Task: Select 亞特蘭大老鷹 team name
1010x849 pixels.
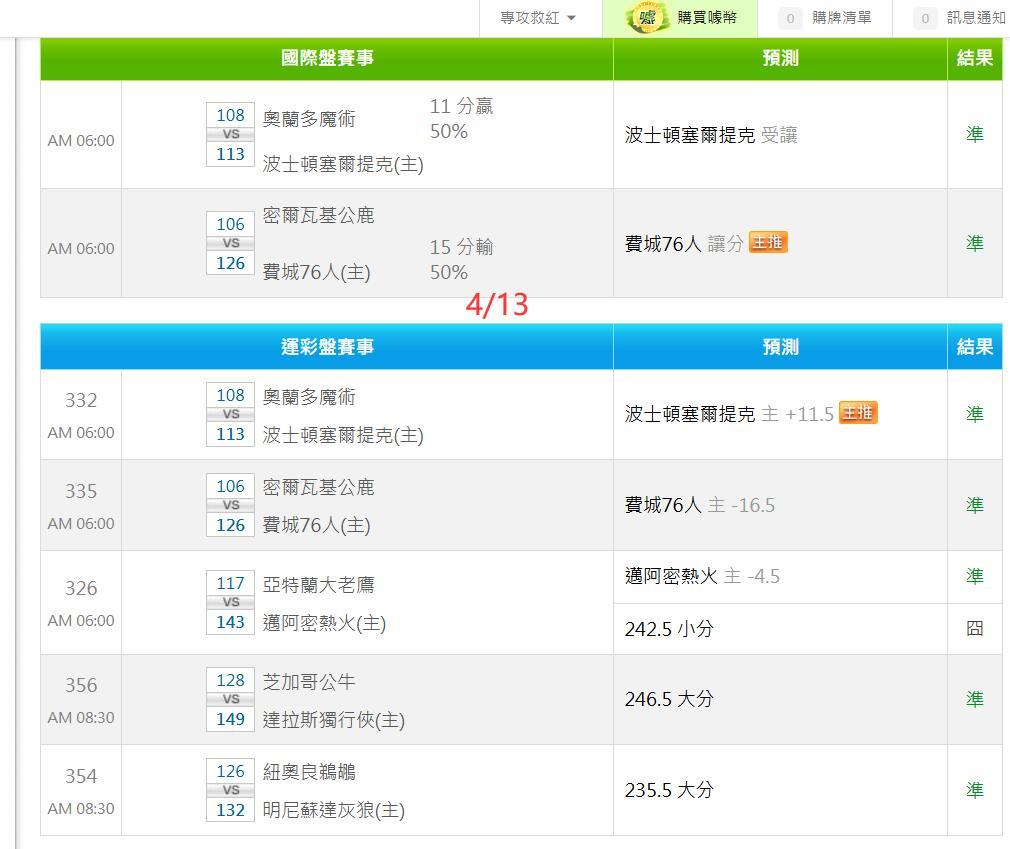Action: (x=318, y=585)
